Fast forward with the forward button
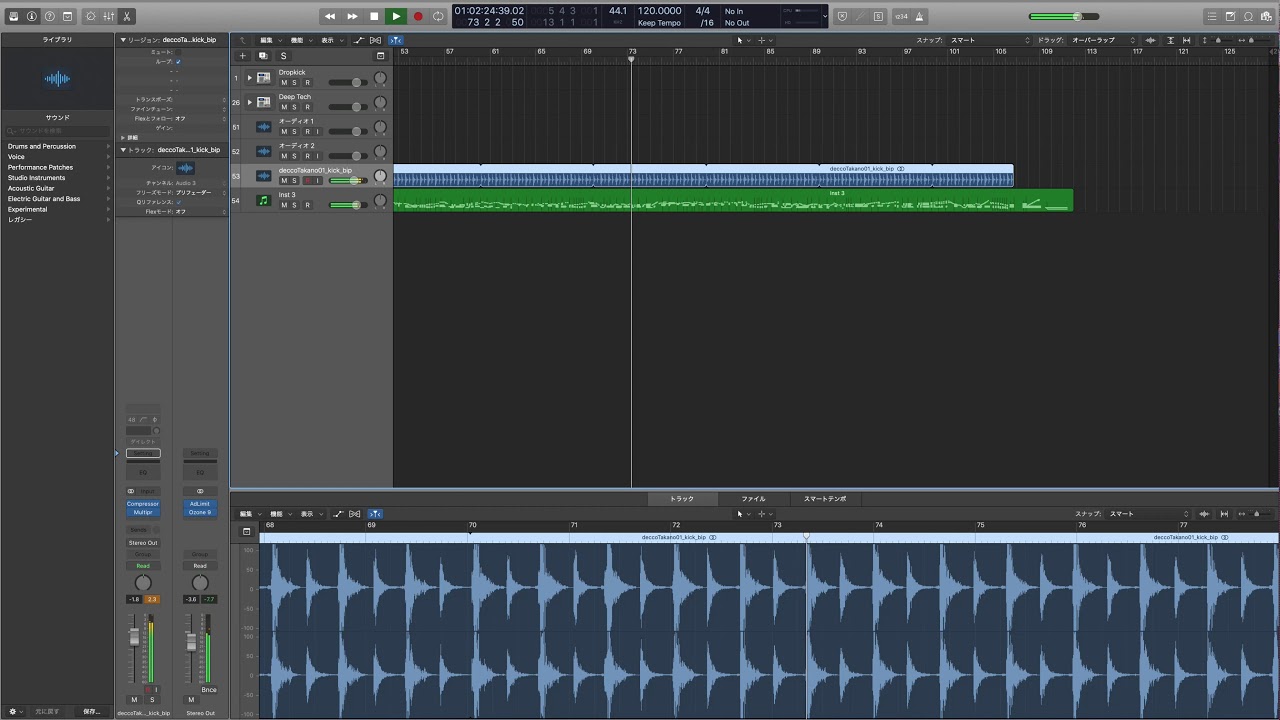This screenshot has height=720, width=1280. (352, 16)
